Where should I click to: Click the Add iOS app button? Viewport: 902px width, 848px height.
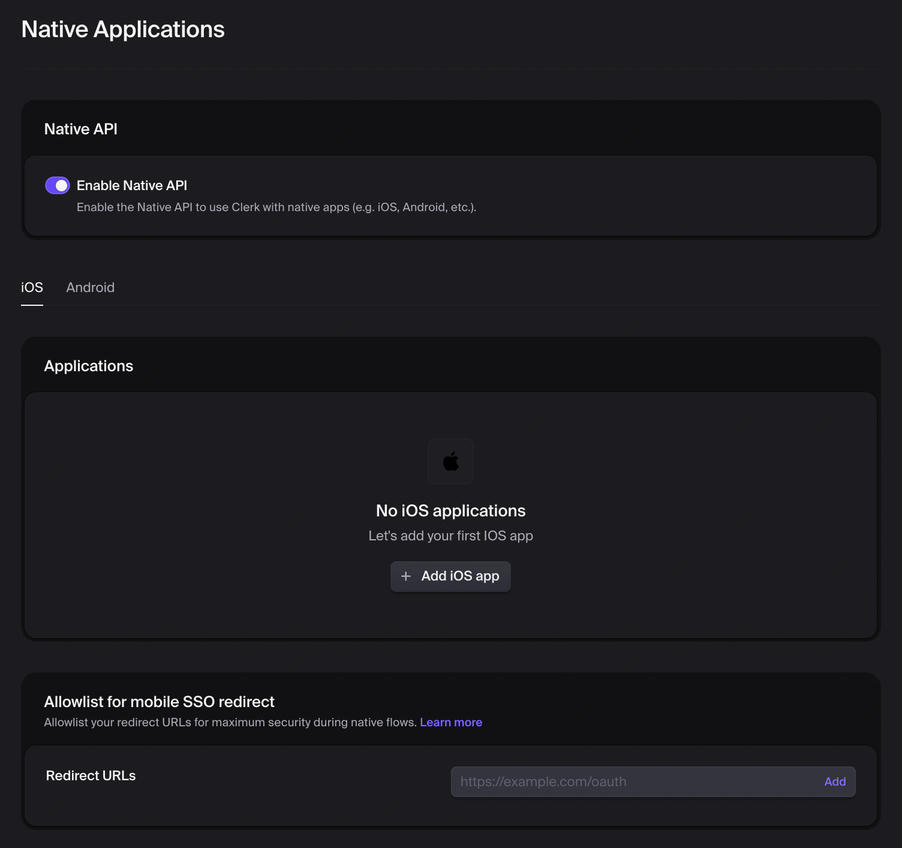450,576
